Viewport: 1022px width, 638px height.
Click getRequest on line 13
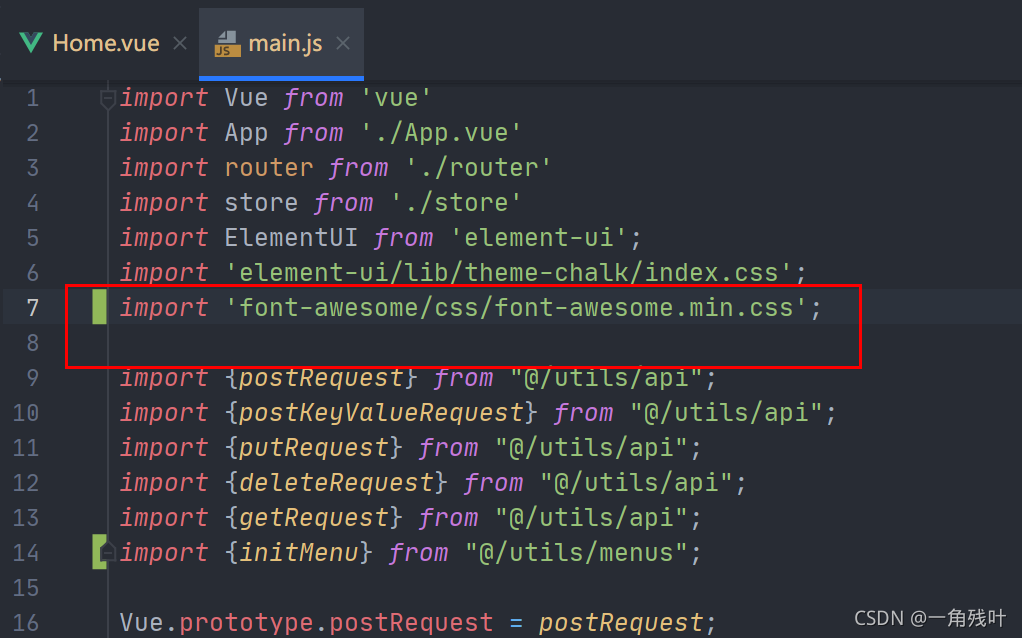[x=314, y=518]
